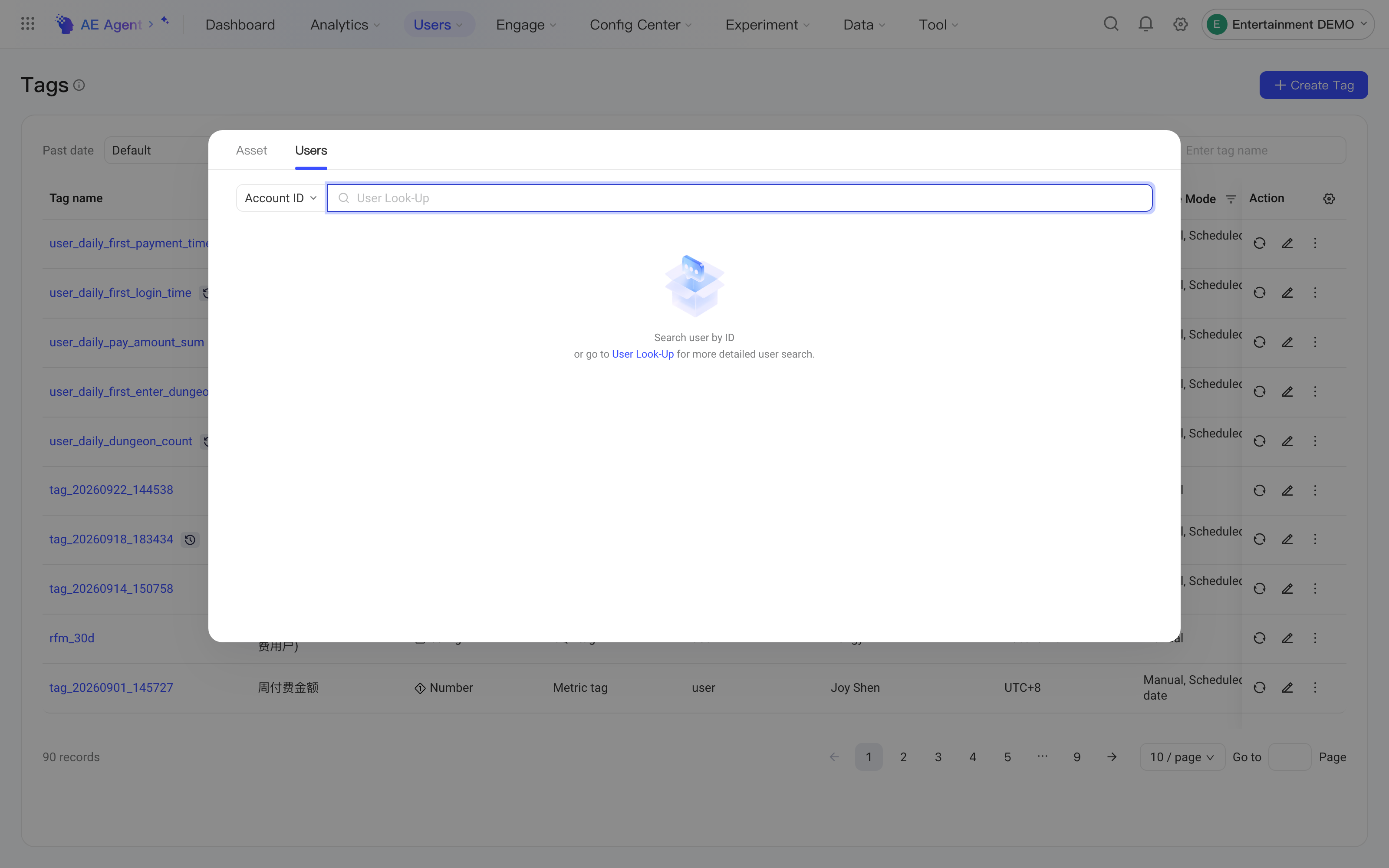This screenshot has width=1389, height=868.
Task: Click the Go to page number field
Action: click(x=1289, y=756)
